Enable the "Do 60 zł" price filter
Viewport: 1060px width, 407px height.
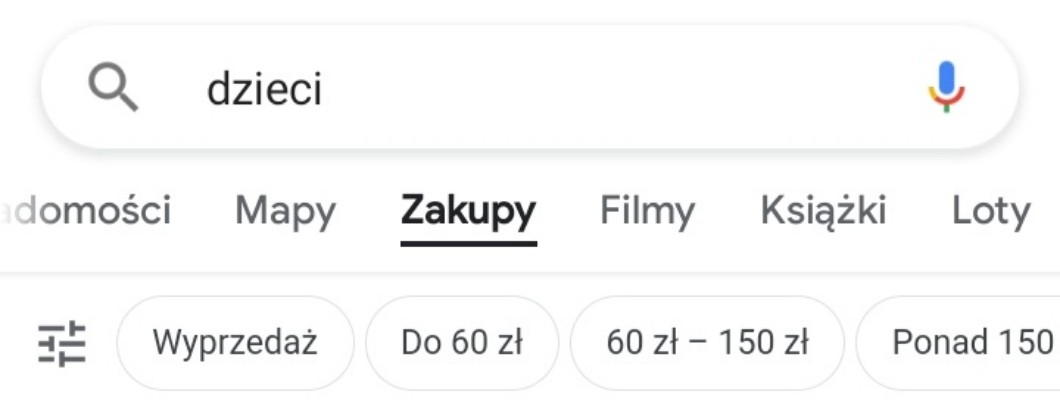pos(462,343)
